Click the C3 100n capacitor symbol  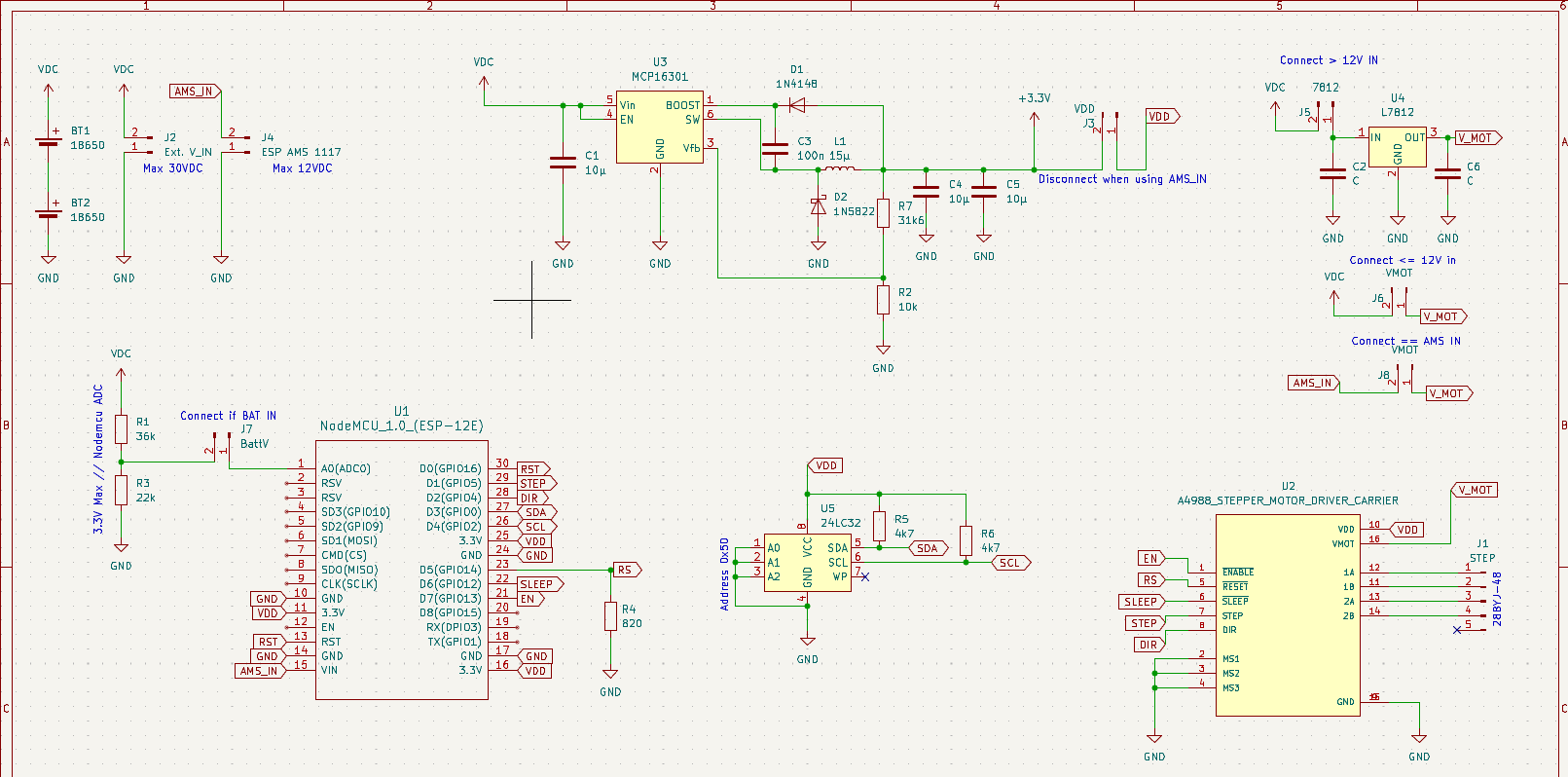[x=775, y=149]
